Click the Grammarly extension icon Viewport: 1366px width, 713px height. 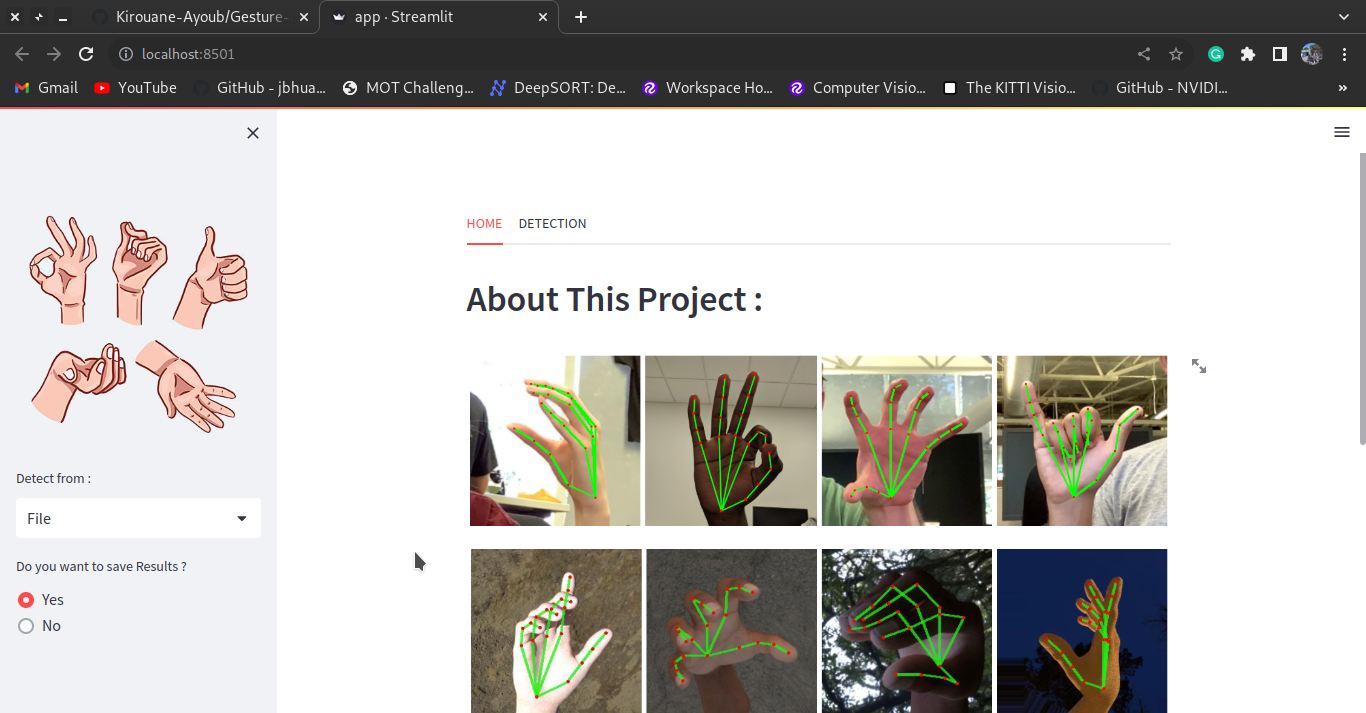click(x=1214, y=54)
